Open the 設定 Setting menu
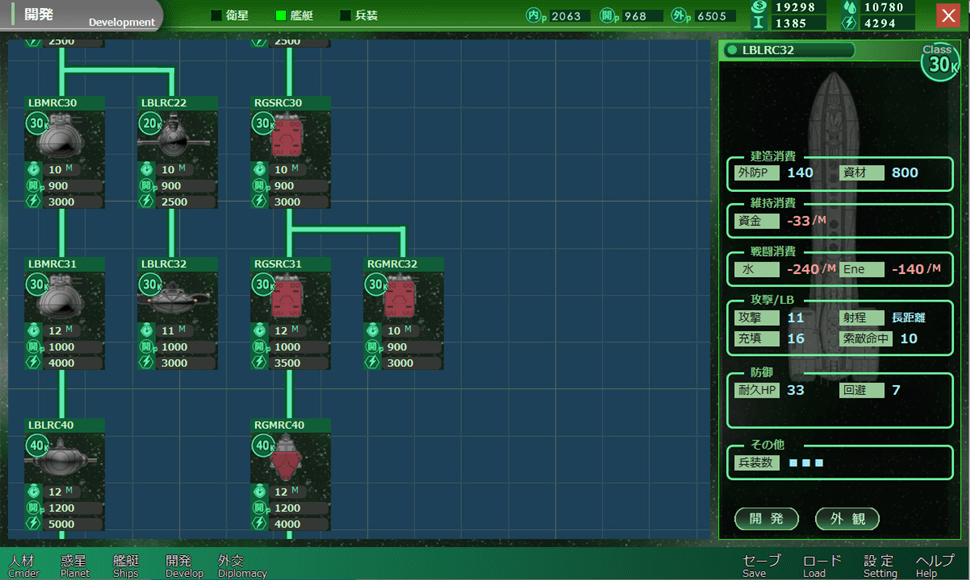970x580 pixels. [x=880, y=565]
